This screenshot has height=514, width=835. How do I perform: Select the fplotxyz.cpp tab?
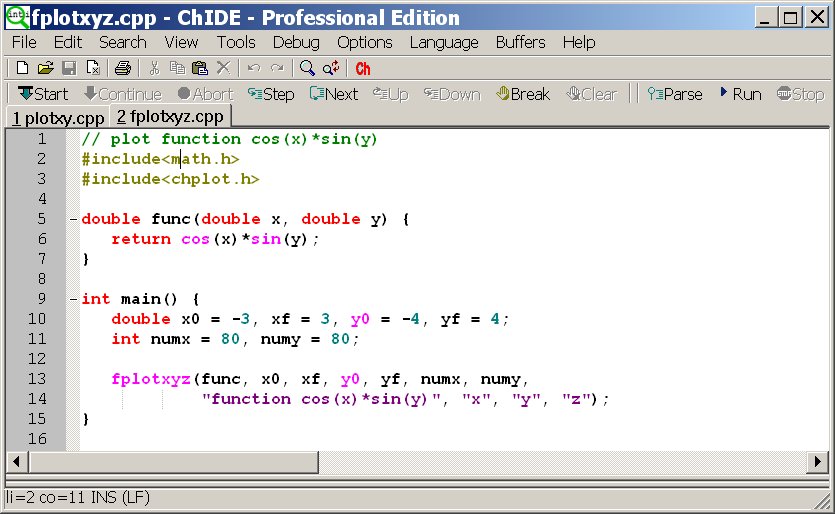click(x=170, y=116)
